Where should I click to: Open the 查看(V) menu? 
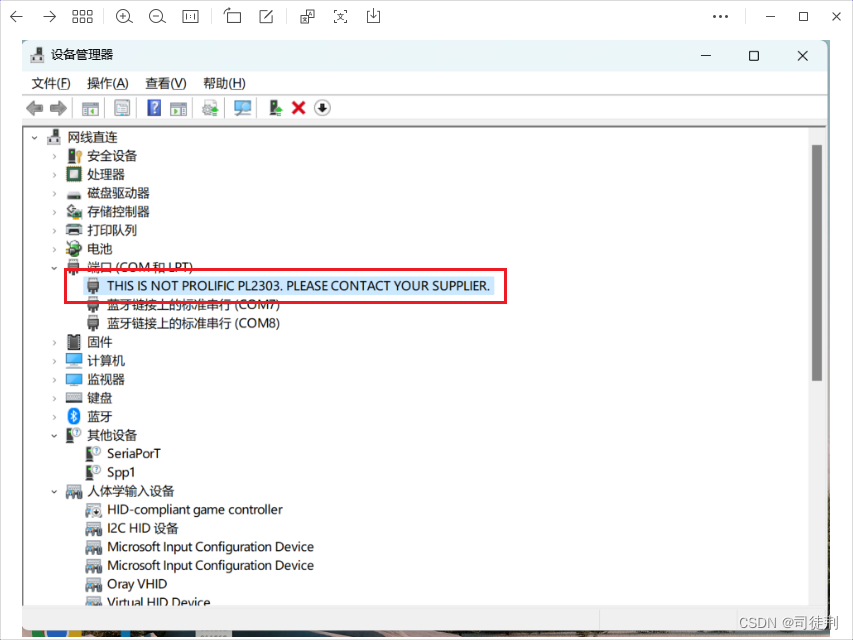[x=166, y=83]
